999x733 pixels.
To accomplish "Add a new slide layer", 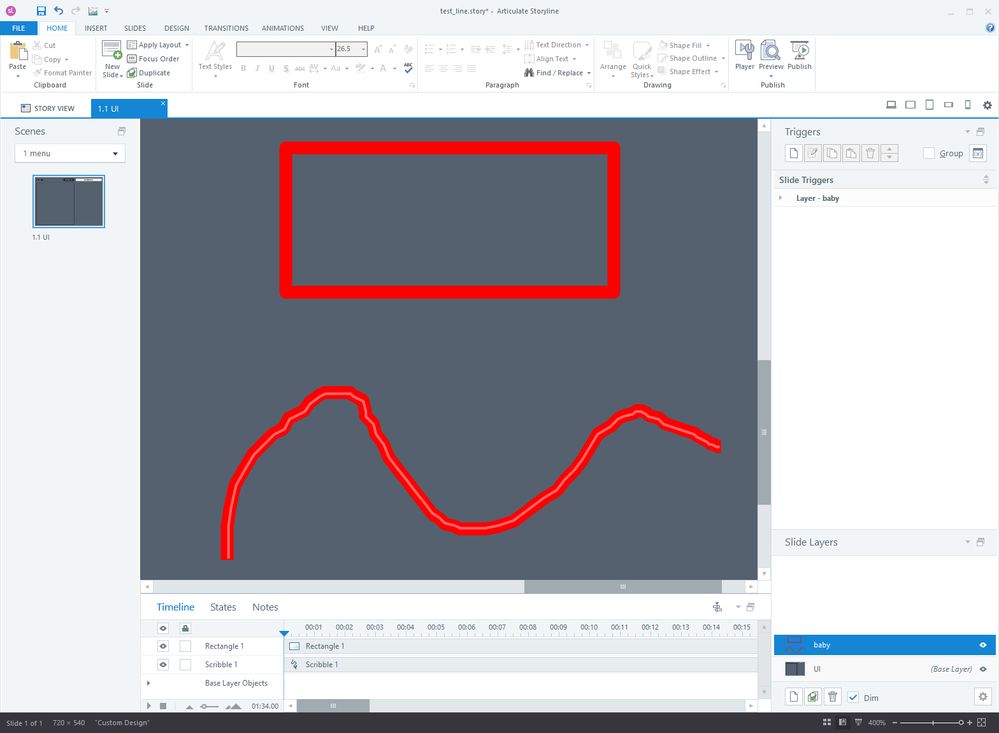I will point(793,697).
